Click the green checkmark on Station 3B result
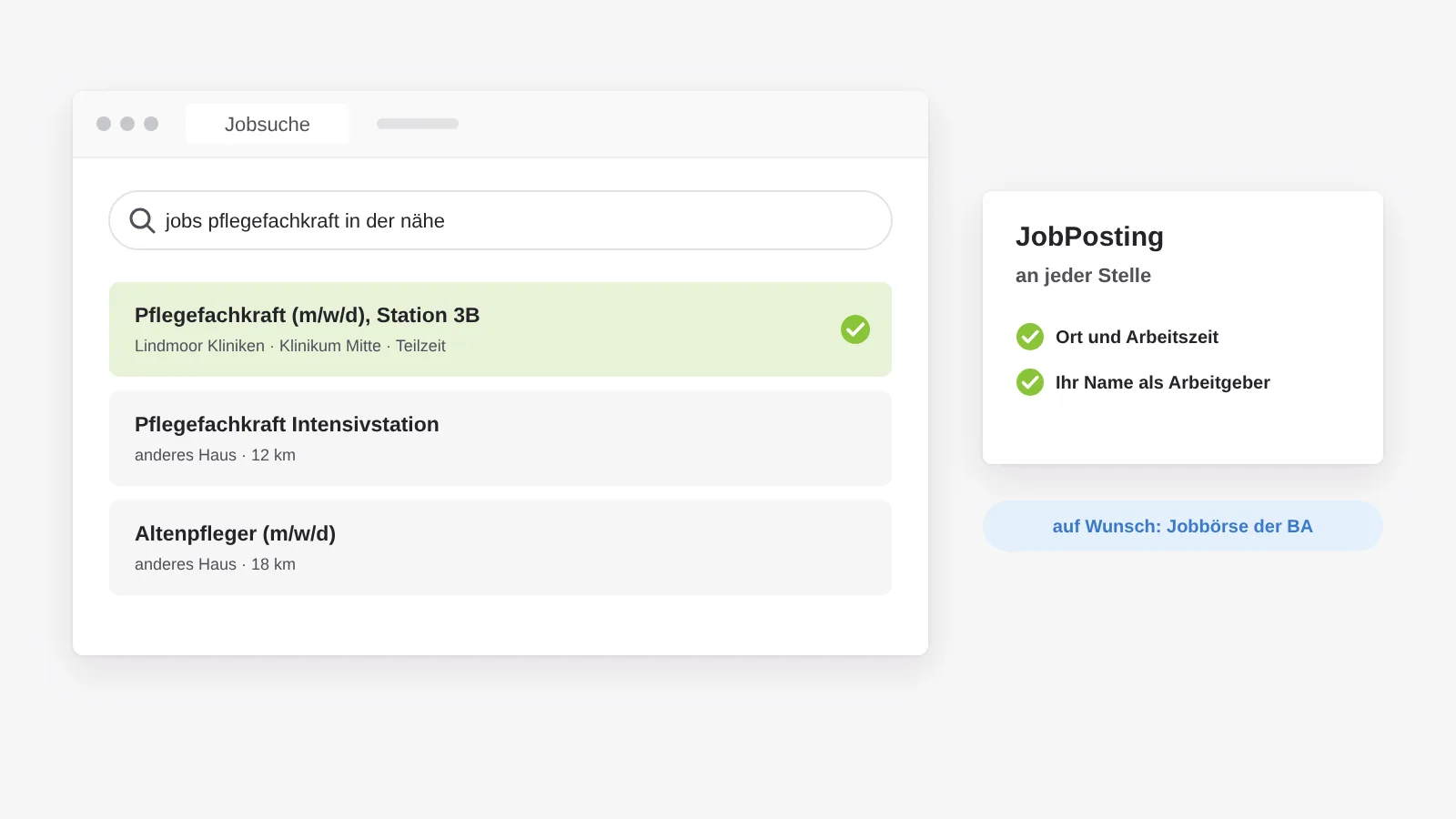Screen dimensions: 1456x819 click(x=855, y=329)
